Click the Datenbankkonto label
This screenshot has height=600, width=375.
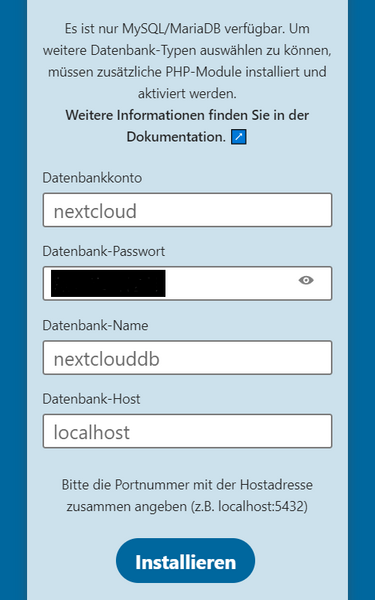point(92,178)
